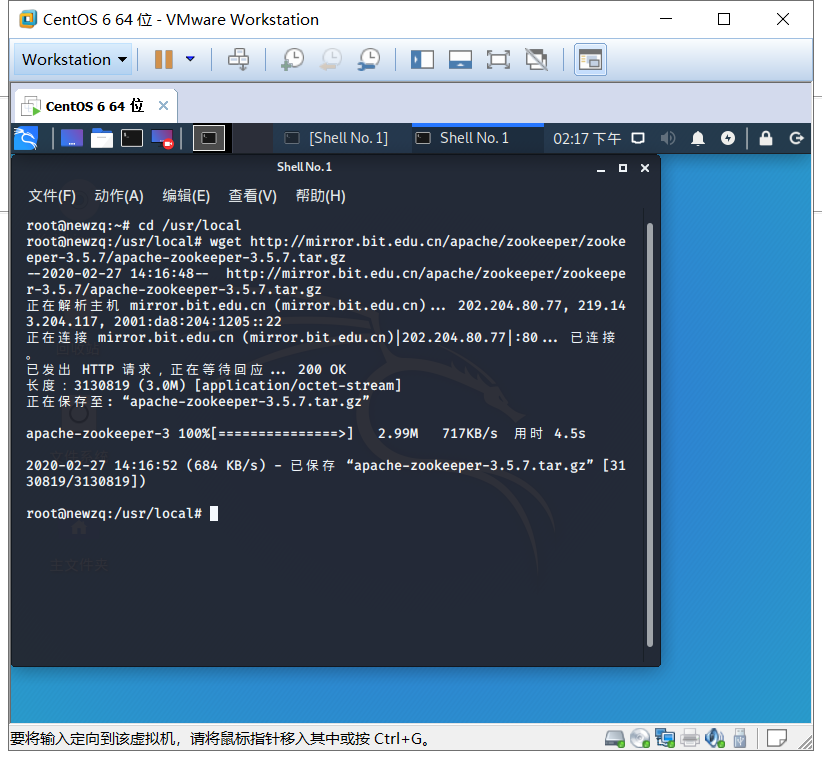Screen dimensions: 822x759
Task: Toggle the muted volume icon
Action: coord(668,138)
